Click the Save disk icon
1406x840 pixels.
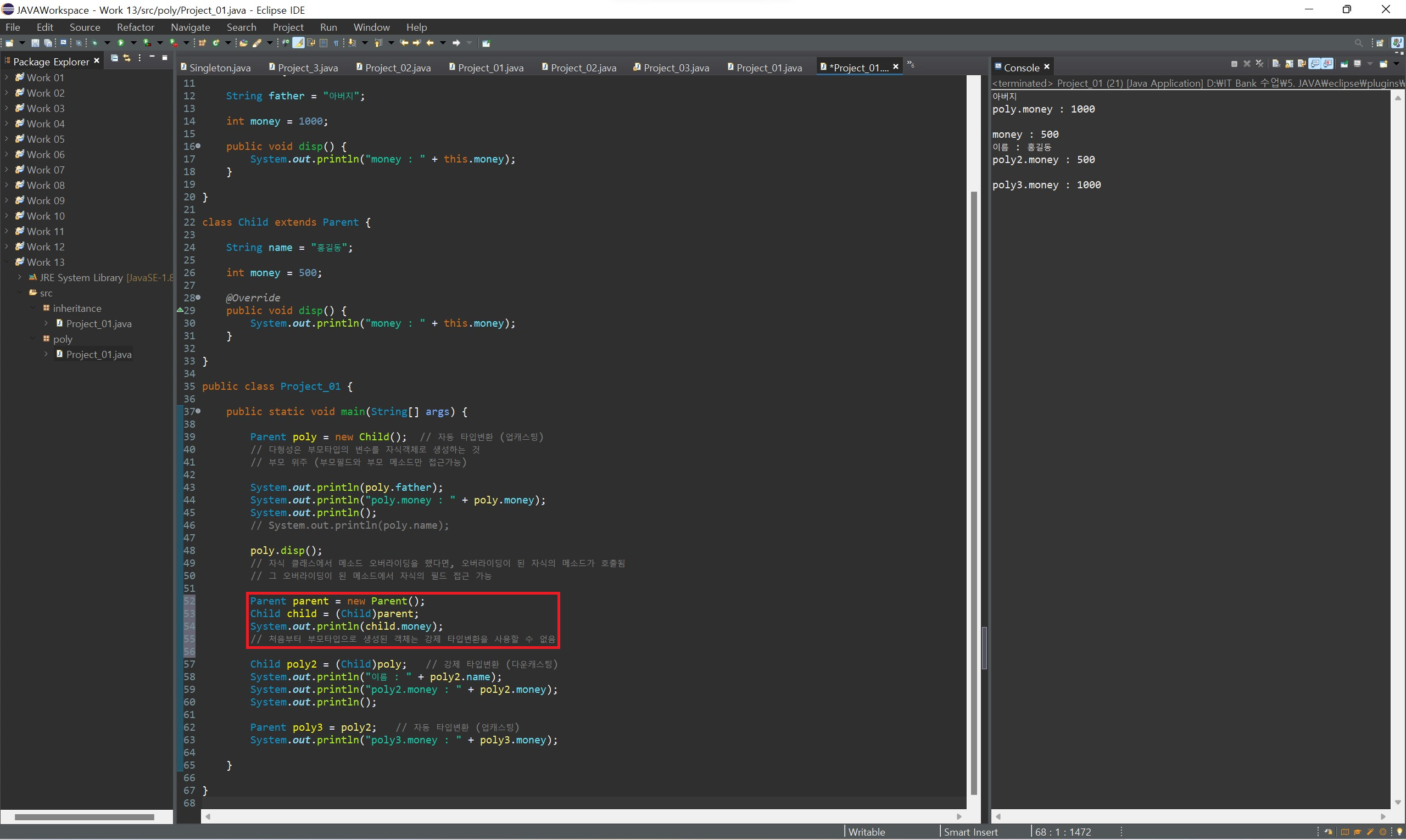[x=35, y=43]
